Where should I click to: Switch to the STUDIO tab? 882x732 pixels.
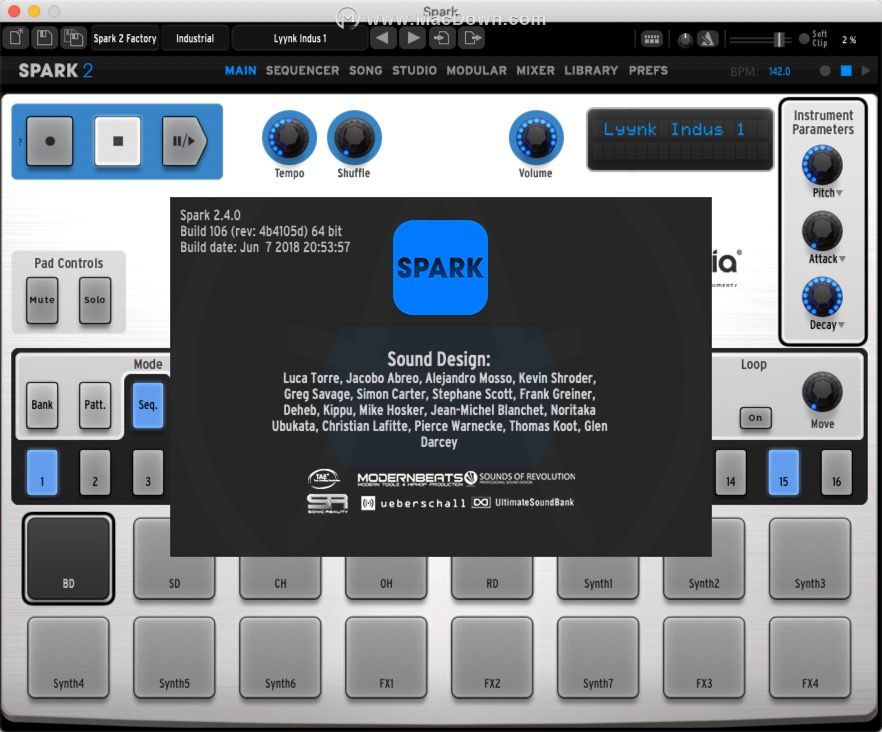(x=415, y=71)
